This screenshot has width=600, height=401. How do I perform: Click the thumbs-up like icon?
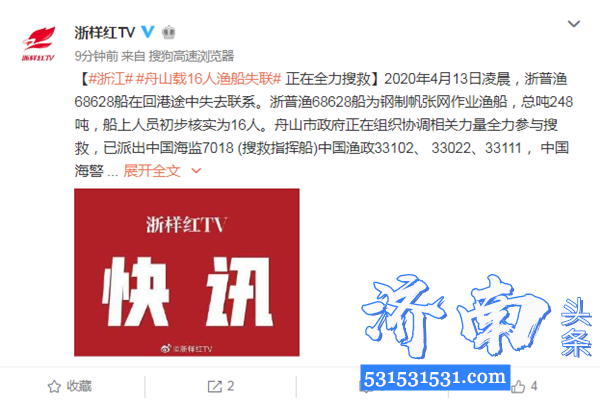tap(518, 386)
